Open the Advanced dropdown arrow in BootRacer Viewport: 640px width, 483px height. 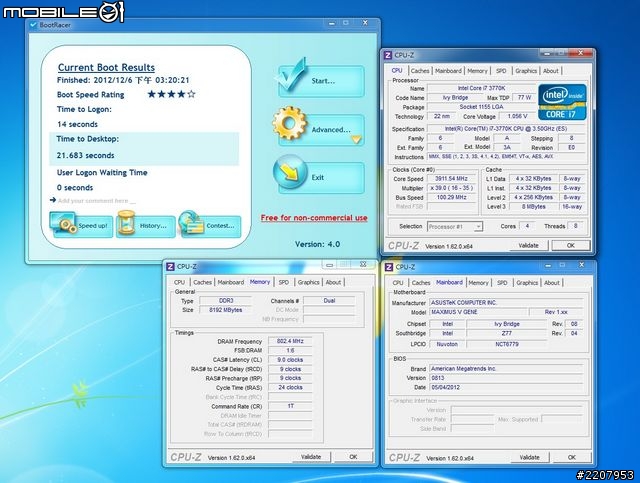click(356, 140)
